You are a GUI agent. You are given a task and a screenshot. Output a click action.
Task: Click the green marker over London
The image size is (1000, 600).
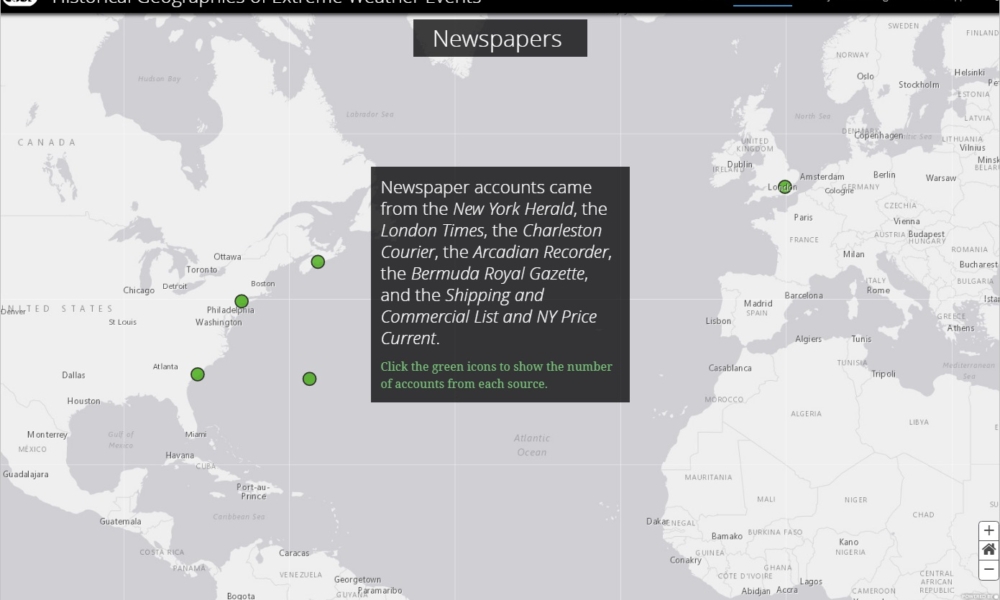785,186
